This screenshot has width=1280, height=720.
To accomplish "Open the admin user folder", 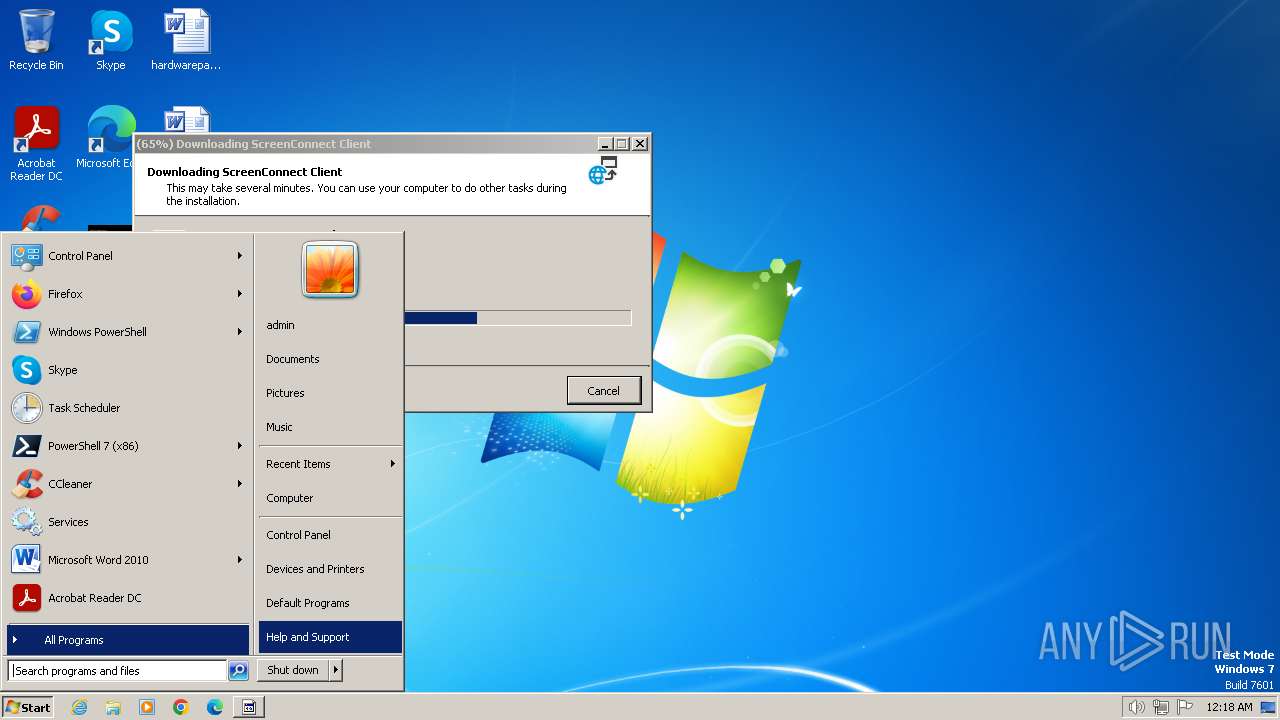I will coord(330,325).
